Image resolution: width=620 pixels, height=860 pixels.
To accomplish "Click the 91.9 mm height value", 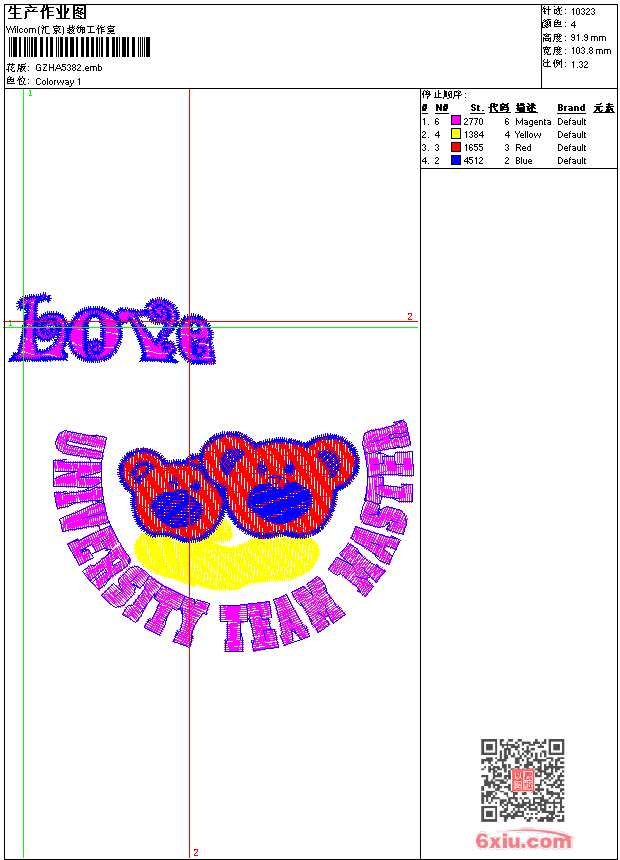I will click(x=588, y=37).
